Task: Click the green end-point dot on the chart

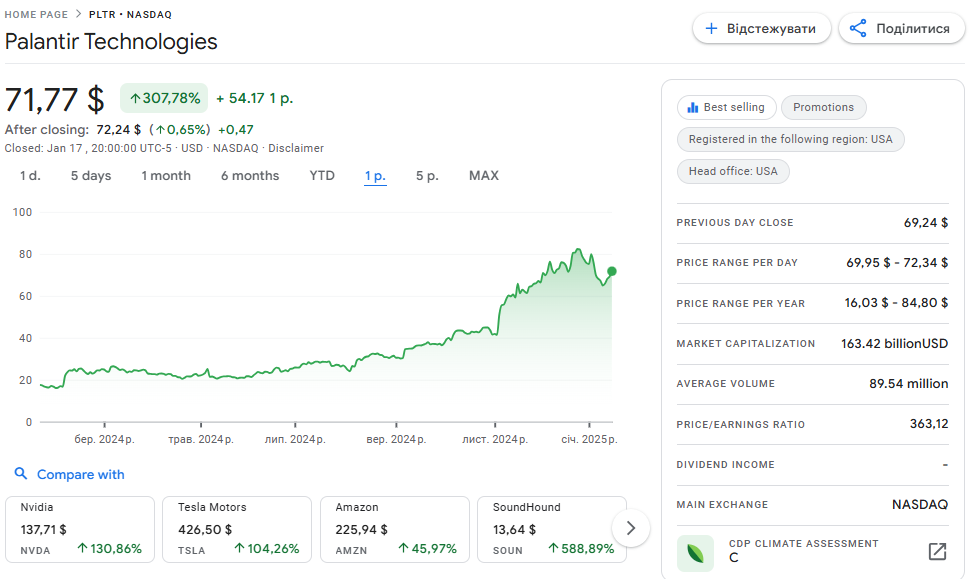Action: click(x=612, y=271)
